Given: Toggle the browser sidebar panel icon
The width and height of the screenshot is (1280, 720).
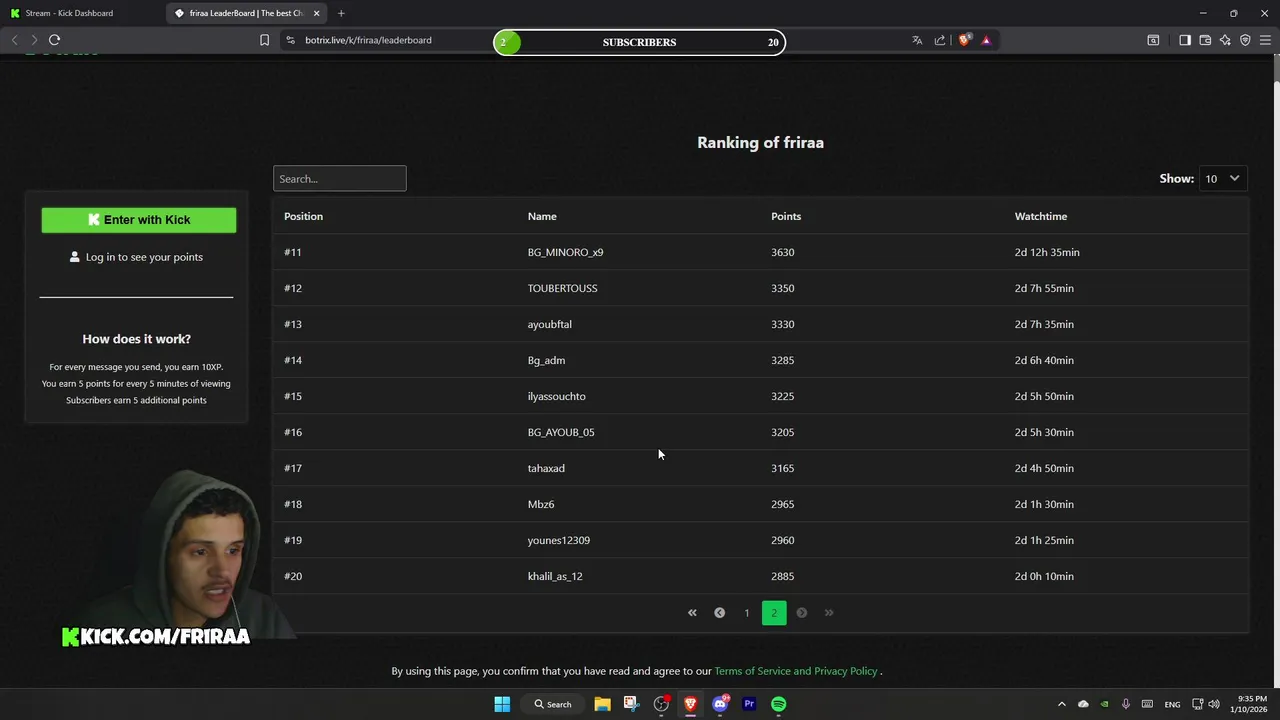Looking at the screenshot, I should tap(1185, 40).
